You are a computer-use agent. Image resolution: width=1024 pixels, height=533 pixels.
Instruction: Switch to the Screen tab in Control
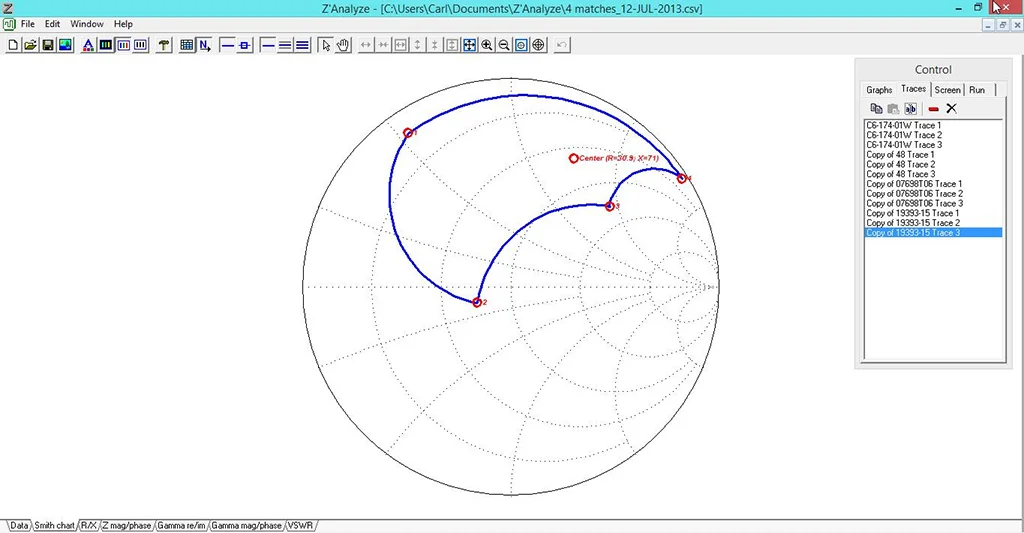tap(947, 89)
